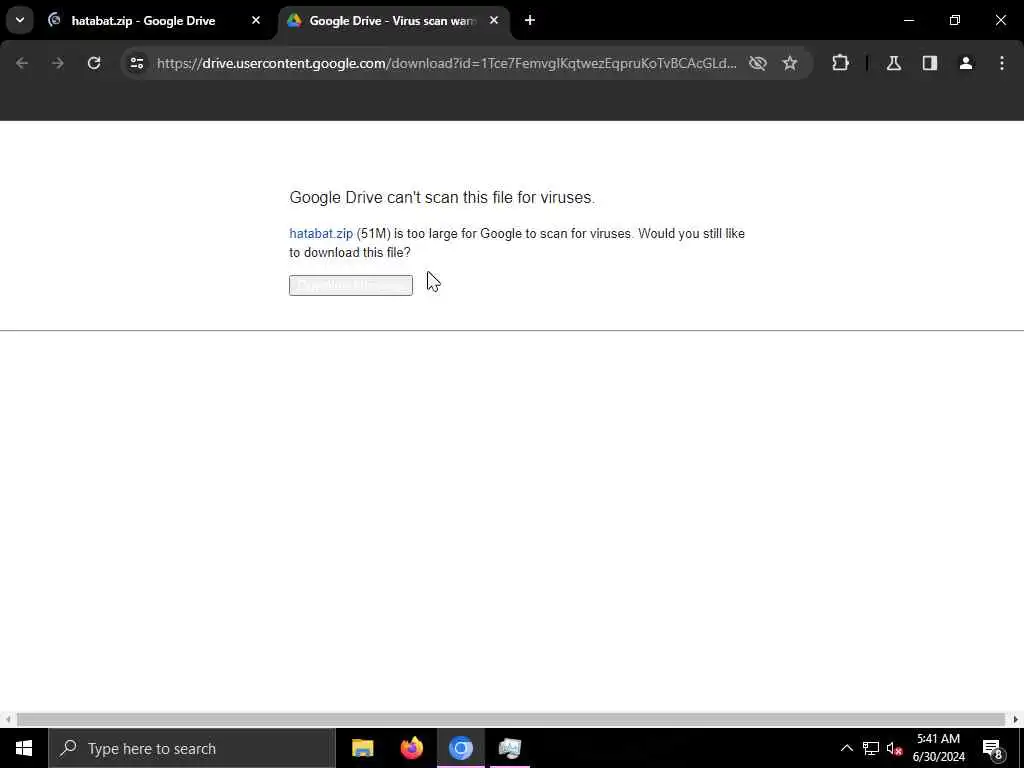This screenshot has height=768, width=1024.
Task: Open the clock showing 5:41 AM
Action: coord(938,748)
